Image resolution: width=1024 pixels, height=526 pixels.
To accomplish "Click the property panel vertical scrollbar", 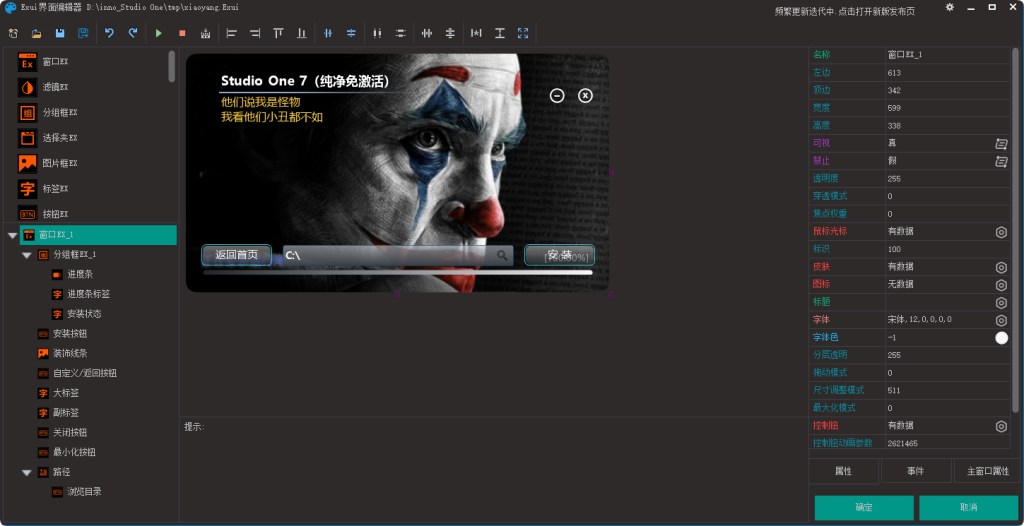I will tap(1016, 229).
